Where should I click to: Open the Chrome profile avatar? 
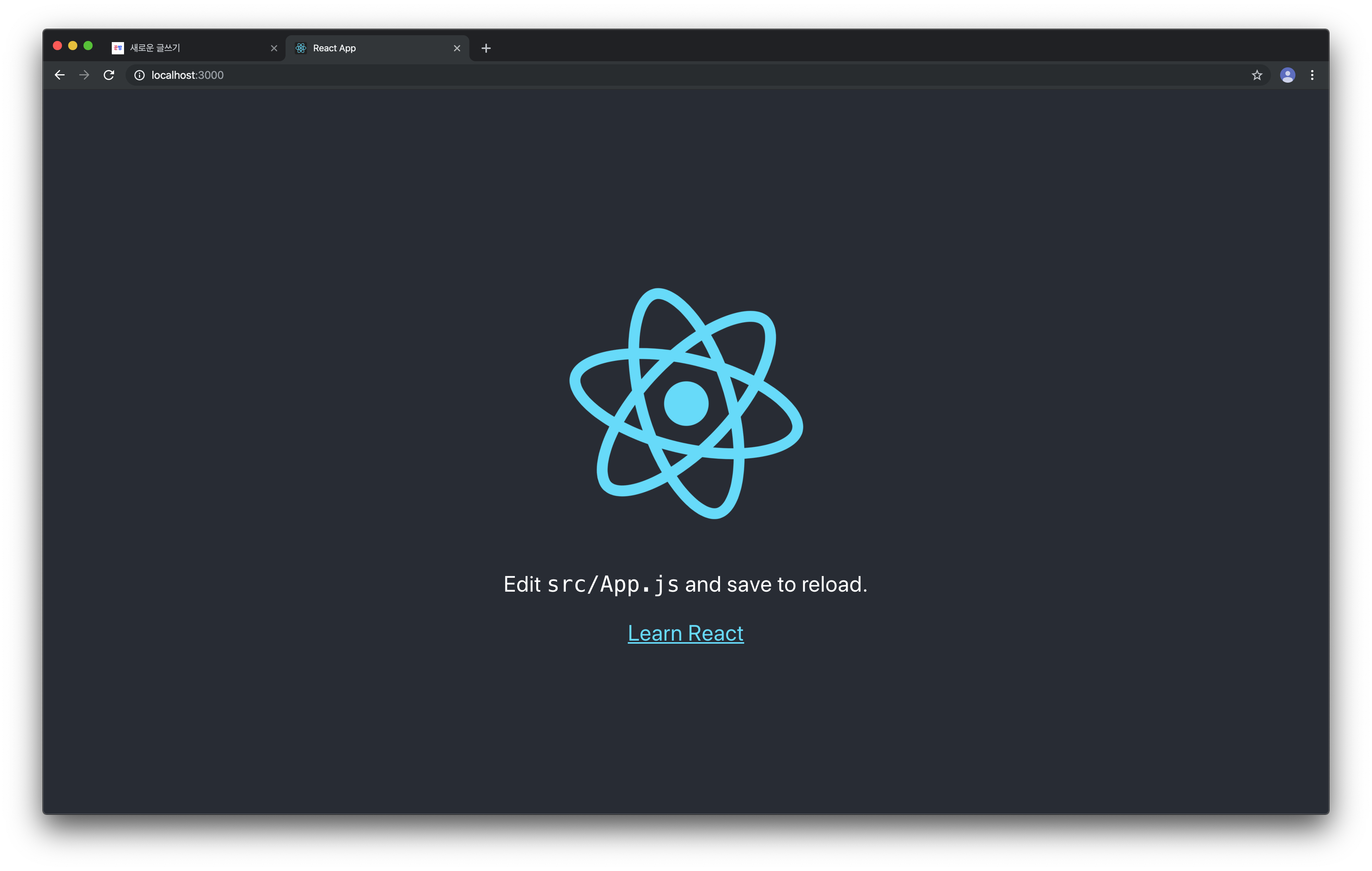1287,75
